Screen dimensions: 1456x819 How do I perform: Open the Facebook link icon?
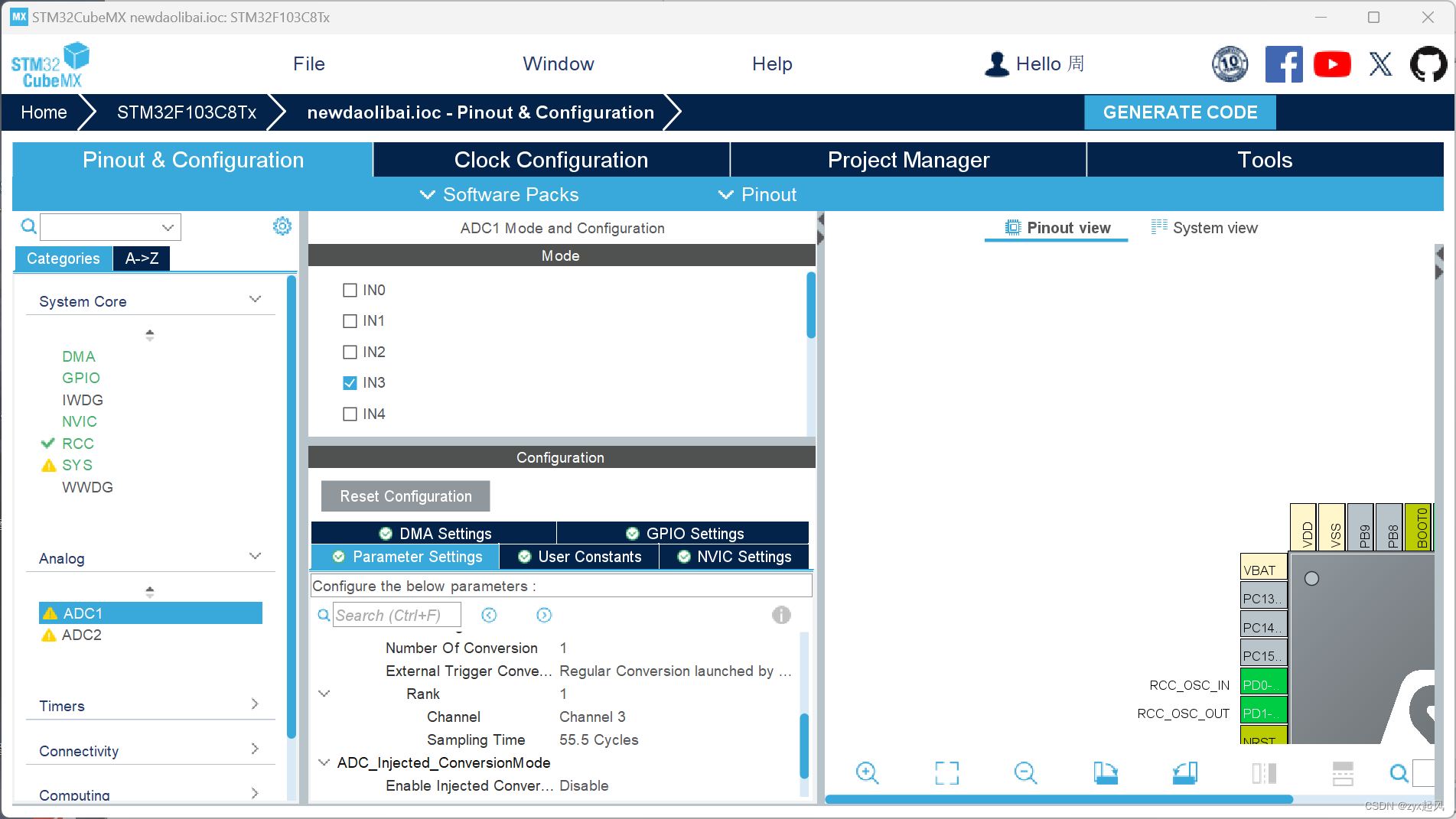coord(1283,64)
